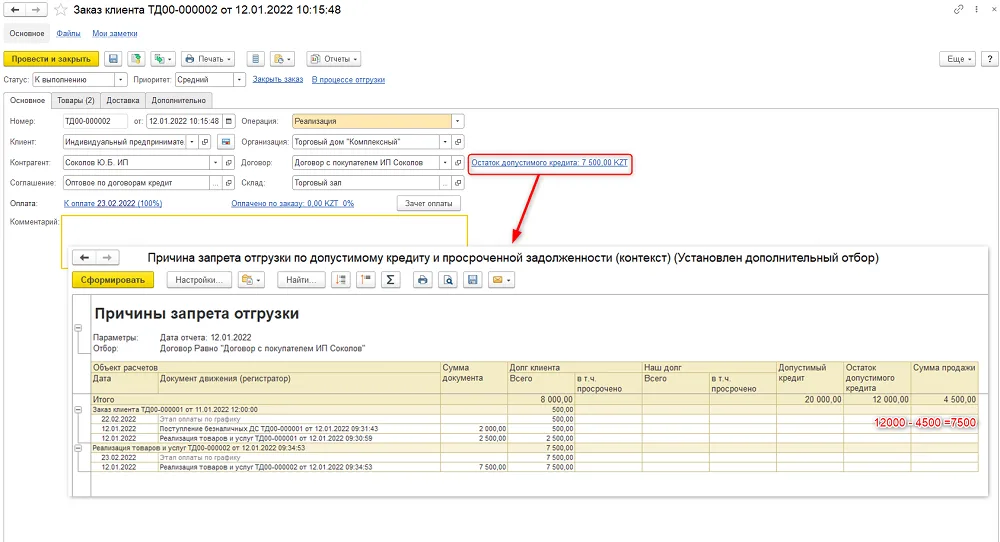Open the Еще menu button
This screenshot has height=542, width=1000.
point(957,59)
